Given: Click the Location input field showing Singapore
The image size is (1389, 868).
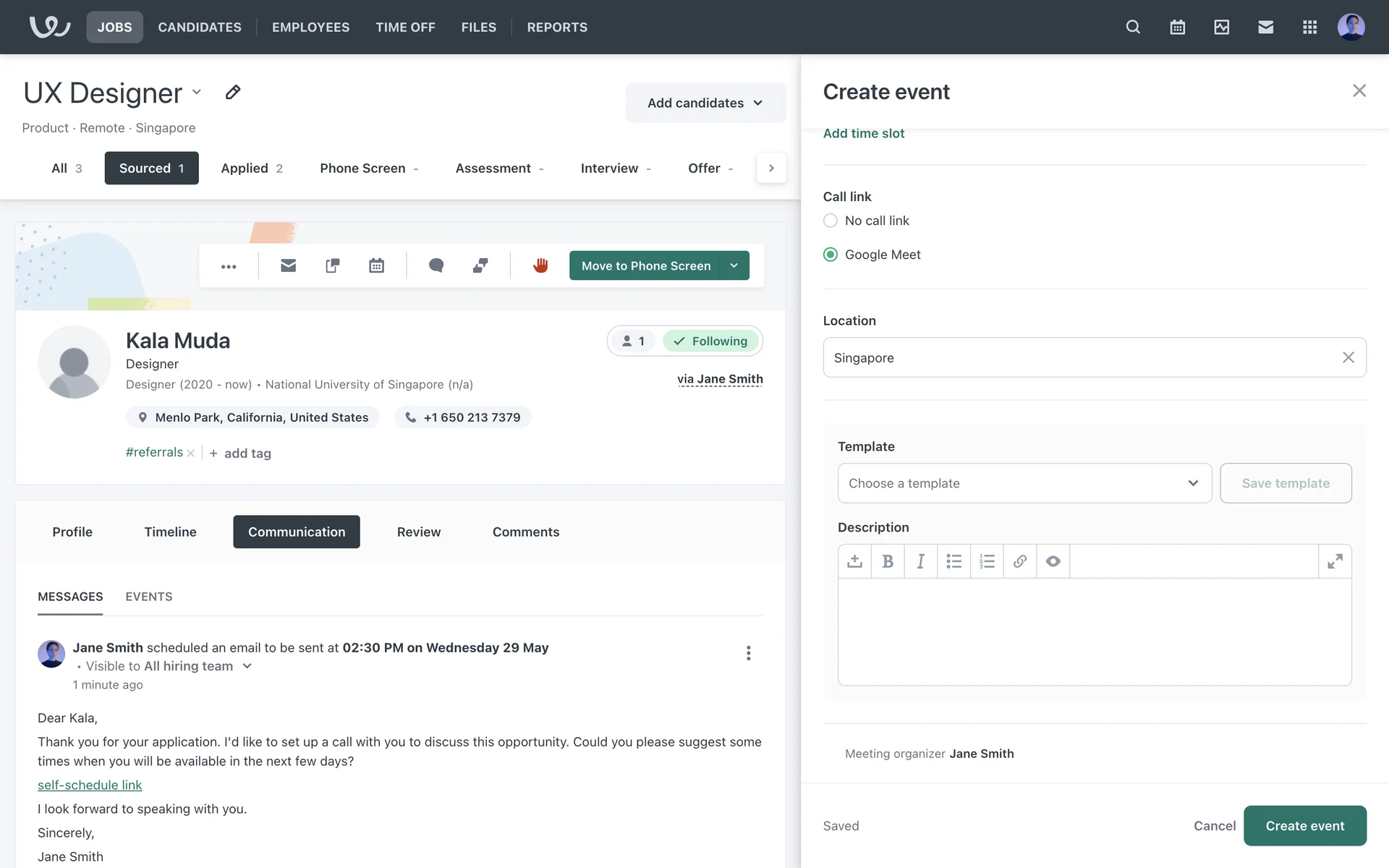Looking at the screenshot, I should coord(1078,357).
